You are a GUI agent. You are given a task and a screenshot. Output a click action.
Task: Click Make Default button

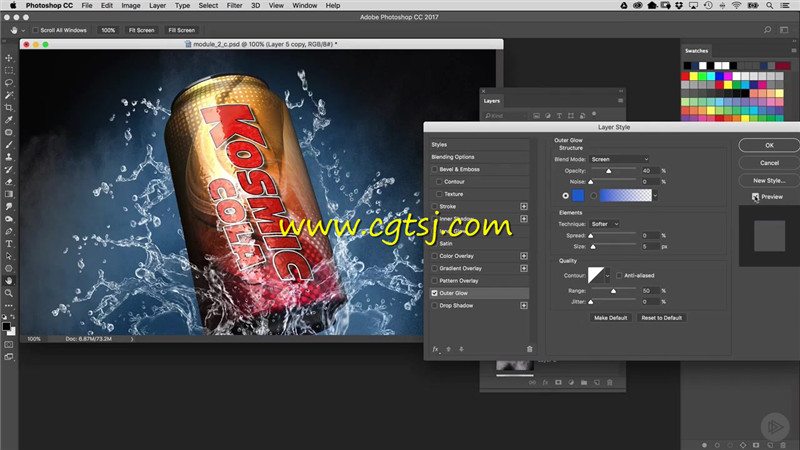tap(610, 318)
